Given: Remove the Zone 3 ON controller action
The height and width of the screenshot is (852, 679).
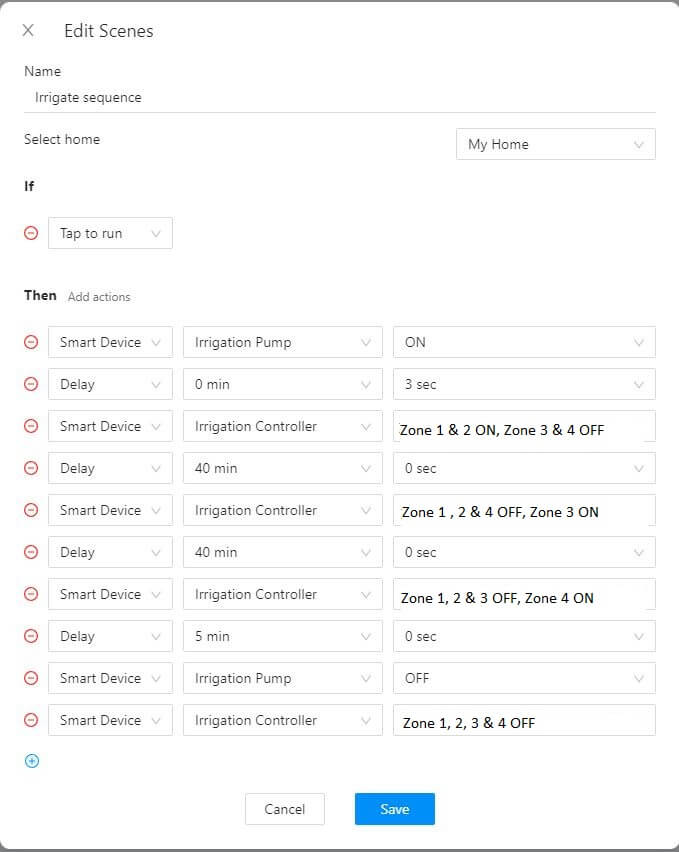Looking at the screenshot, I should (x=32, y=510).
